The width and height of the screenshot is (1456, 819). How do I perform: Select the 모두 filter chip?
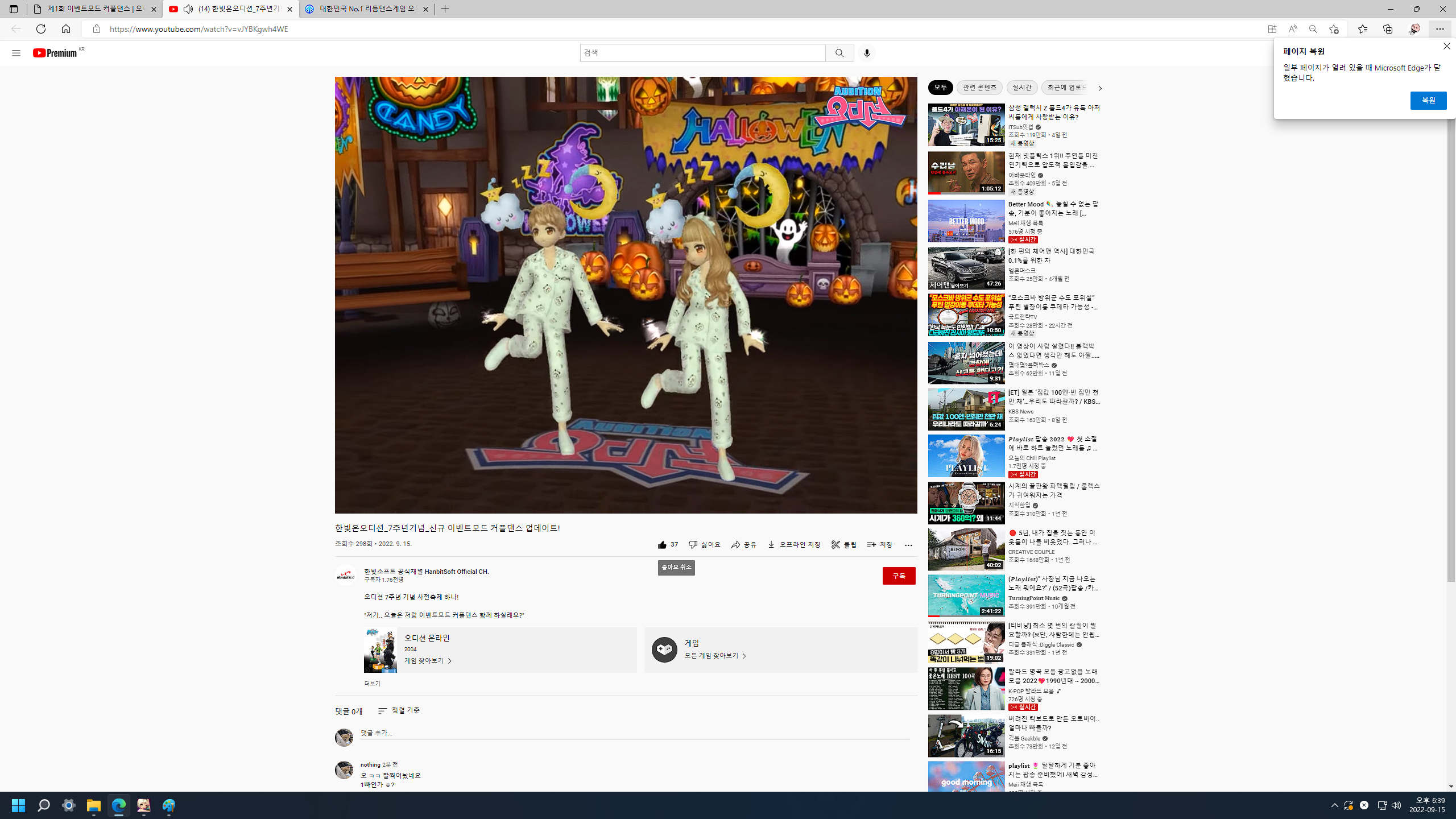tap(940, 88)
